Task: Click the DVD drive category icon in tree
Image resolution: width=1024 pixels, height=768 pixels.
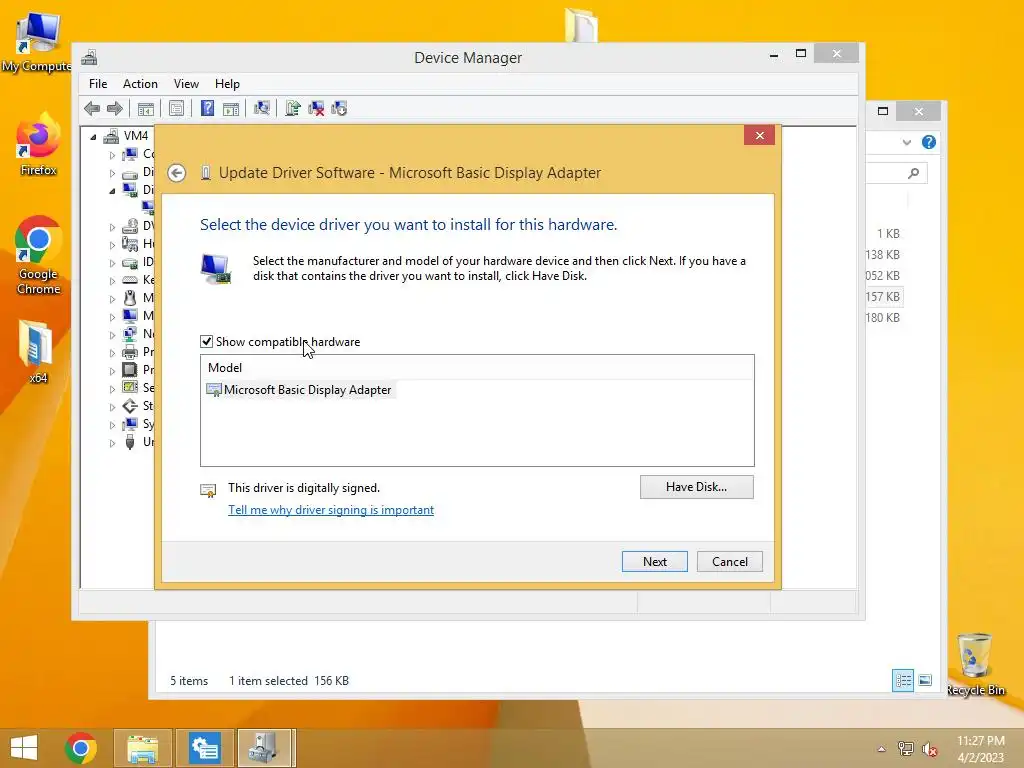Action: [130, 226]
